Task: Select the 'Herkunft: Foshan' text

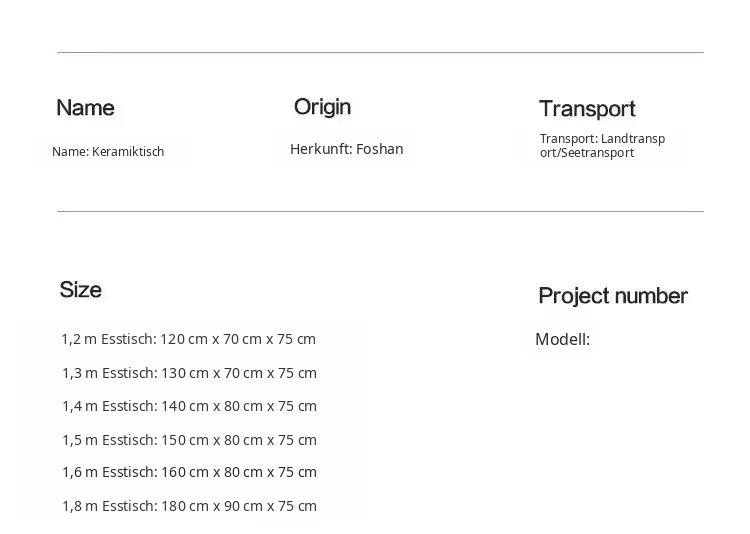Action: click(x=347, y=149)
